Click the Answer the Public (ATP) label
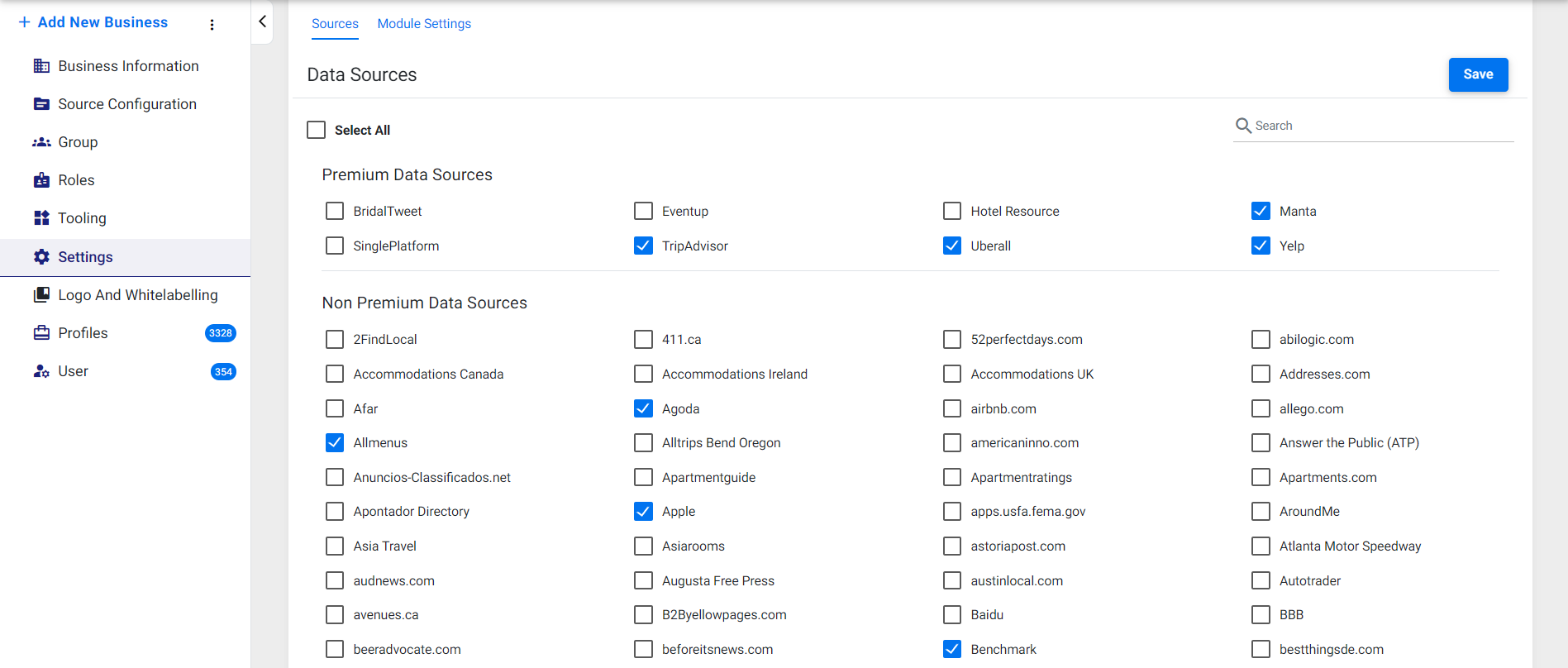This screenshot has height=668, width=1568. [1349, 443]
